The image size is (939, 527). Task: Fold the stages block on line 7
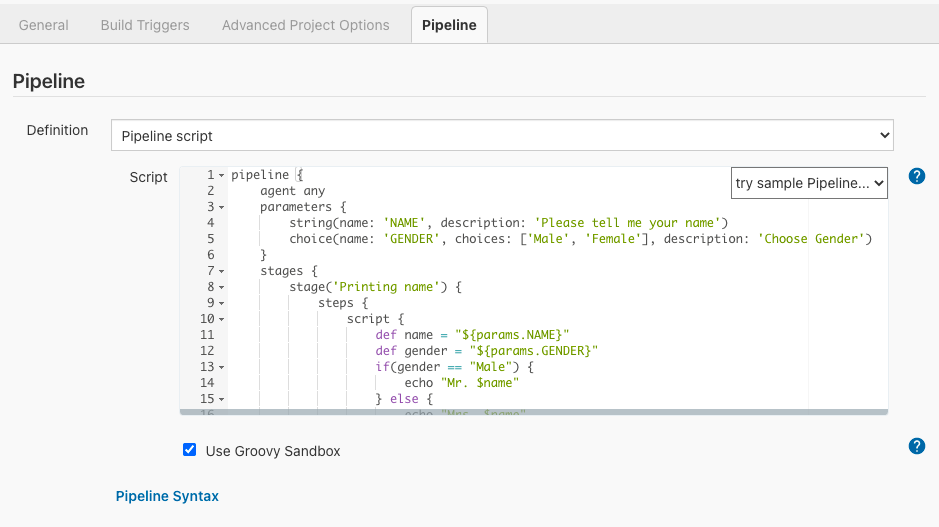point(221,271)
